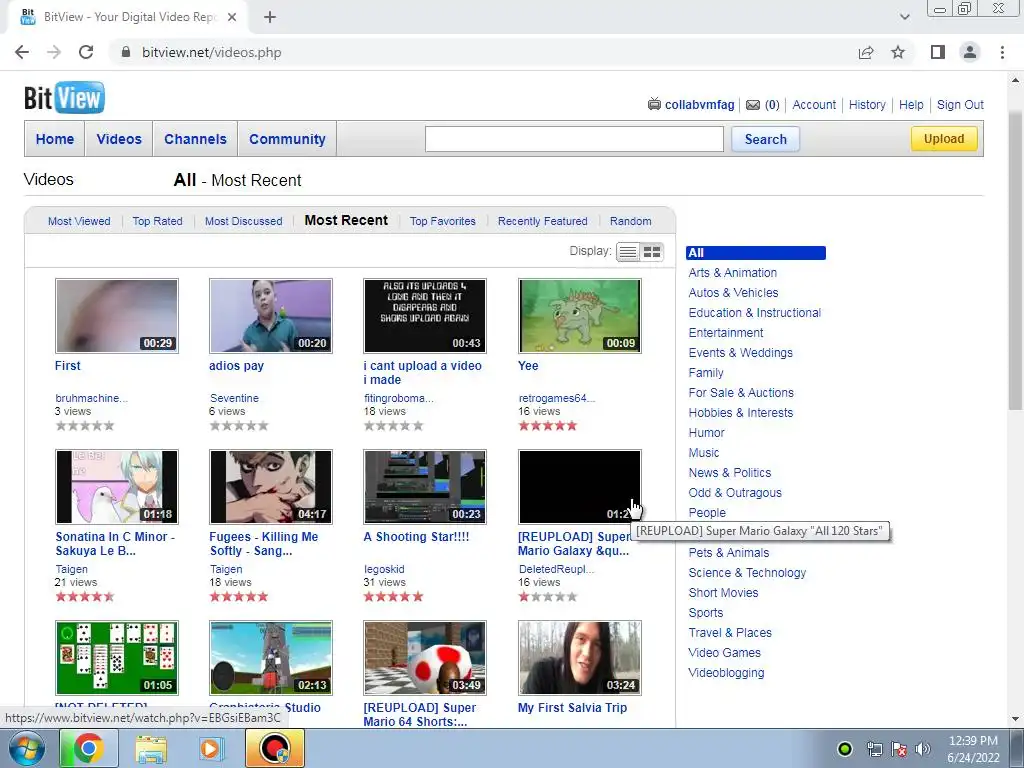Open the Account link
The height and width of the screenshot is (768, 1024).
pyautogui.click(x=814, y=104)
